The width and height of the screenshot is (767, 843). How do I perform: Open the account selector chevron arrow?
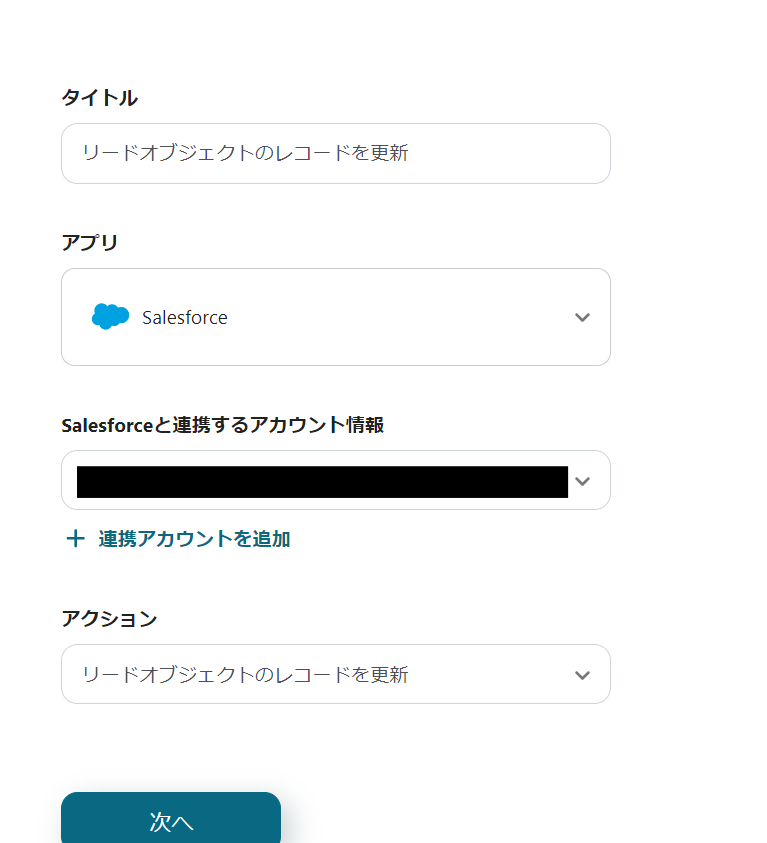(x=583, y=481)
